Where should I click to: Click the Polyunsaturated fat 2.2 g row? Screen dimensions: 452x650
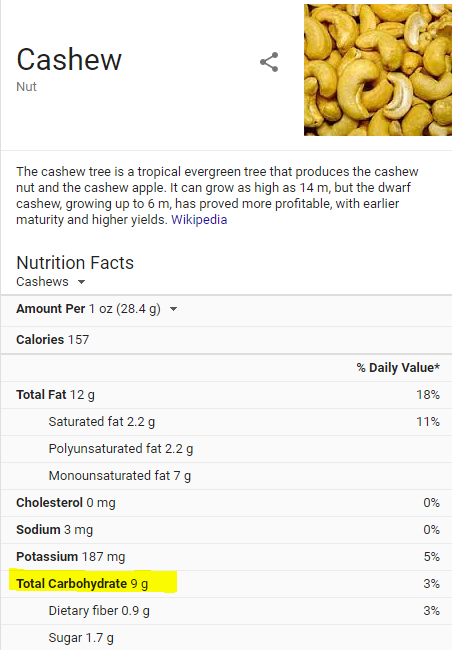tap(226, 449)
